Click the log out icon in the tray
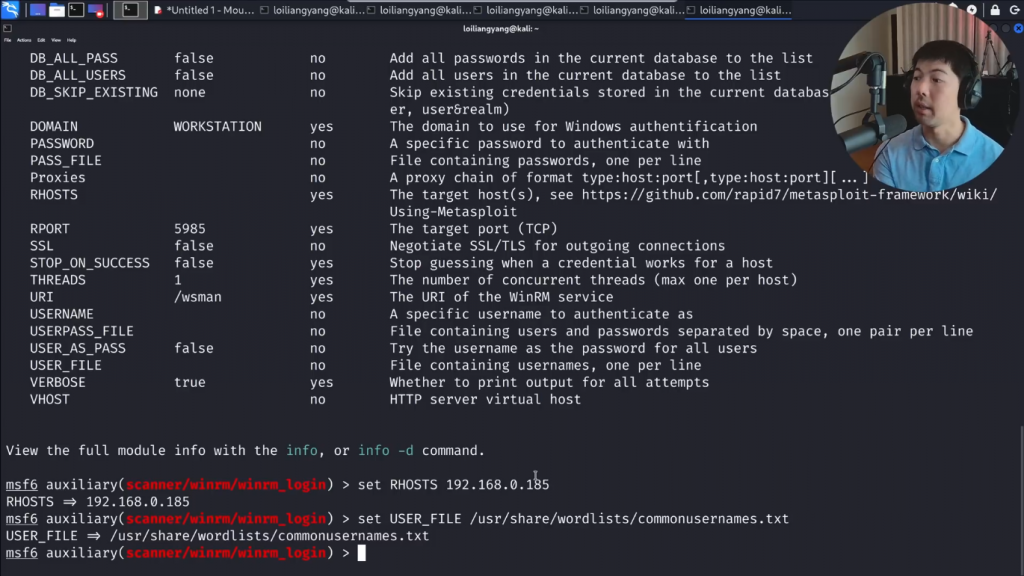The width and height of the screenshot is (1024, 576). [1015, 10]
